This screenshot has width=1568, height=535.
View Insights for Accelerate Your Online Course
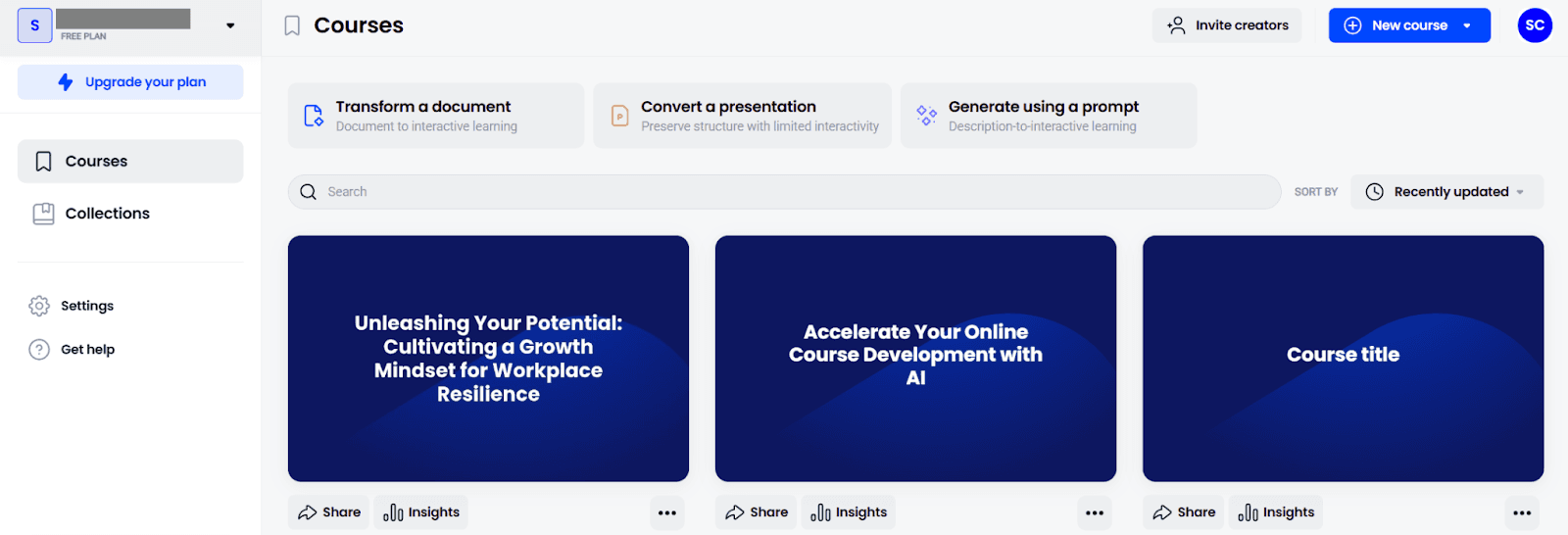(849, 512)
